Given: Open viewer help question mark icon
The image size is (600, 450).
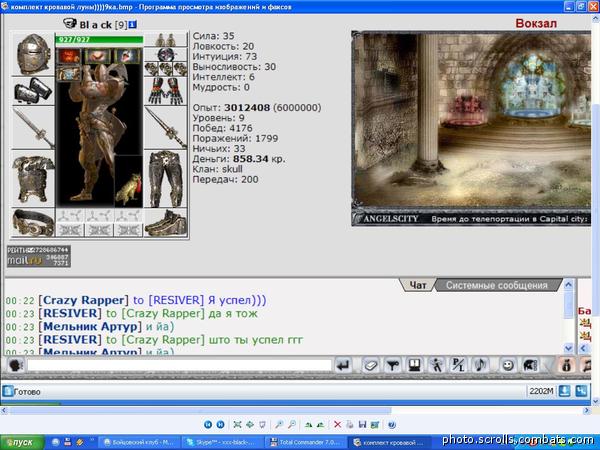Looking at the screenshot, I should coord(391,424).
